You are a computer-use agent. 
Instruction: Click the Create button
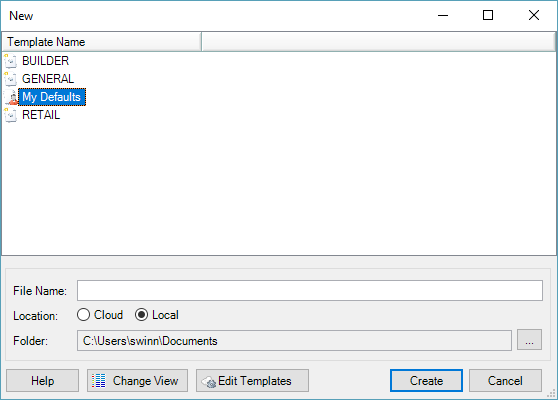pos(426,381)
